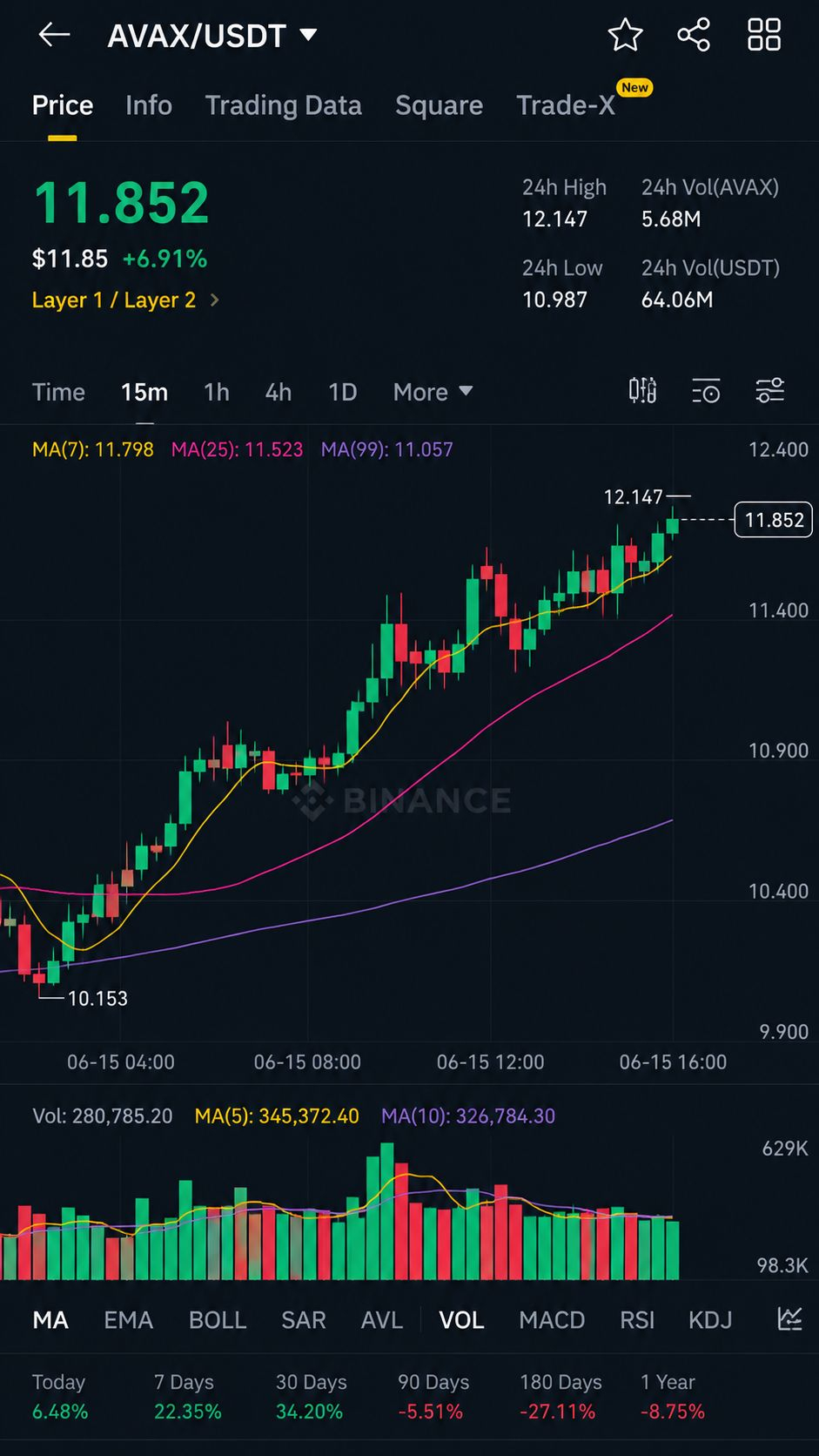Tap the 10.153 low marker on chart
Image resolution: width=819 pixels, height=1456 pixels.
click(97, 998)
